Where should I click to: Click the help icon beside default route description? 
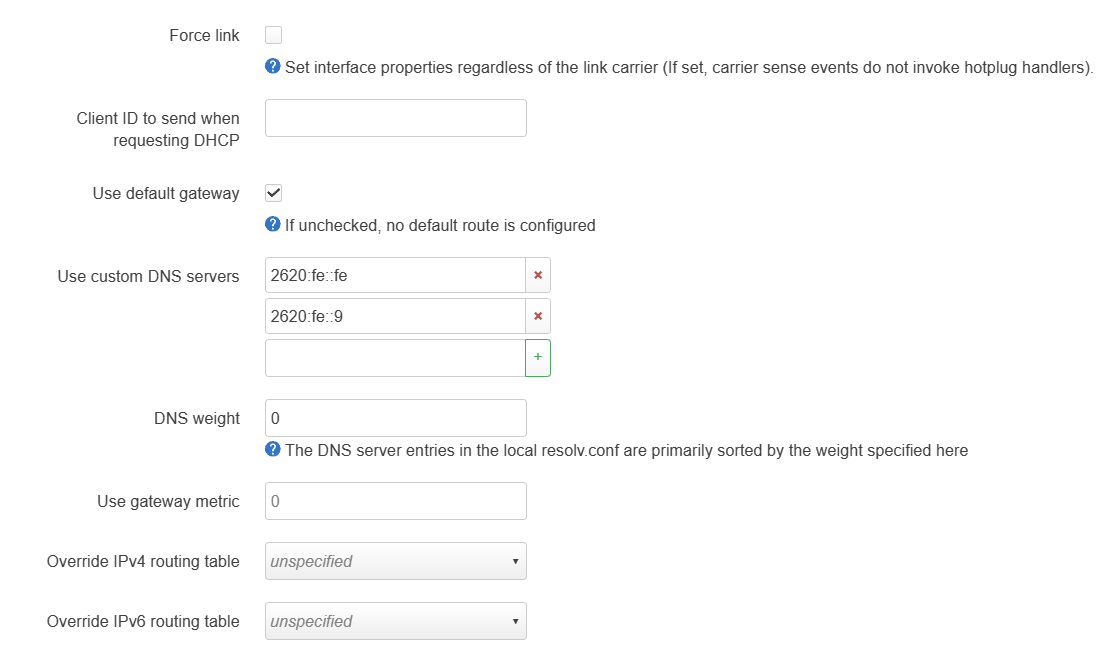click(273, 224)
